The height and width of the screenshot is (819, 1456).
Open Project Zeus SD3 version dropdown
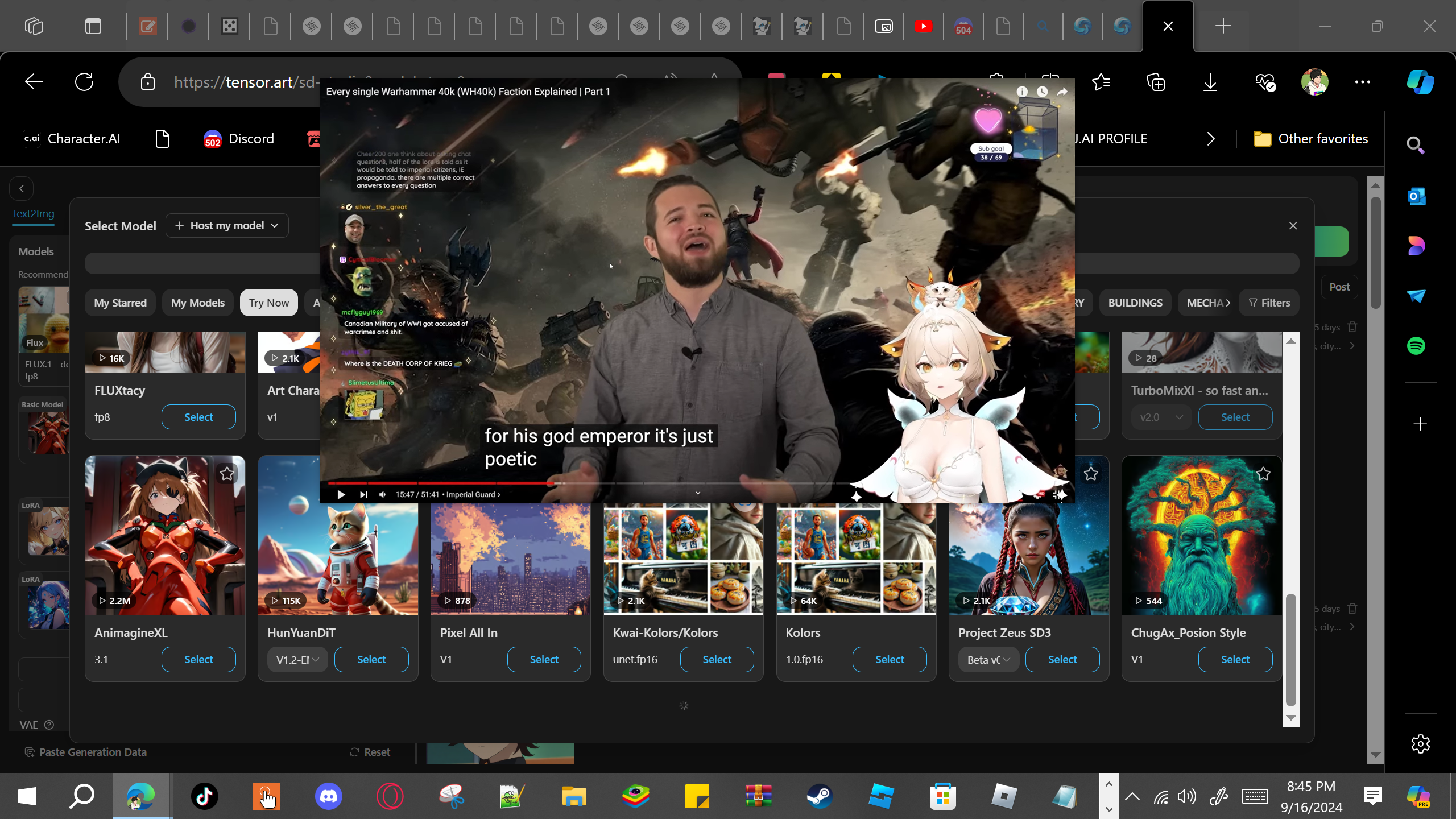988,660
